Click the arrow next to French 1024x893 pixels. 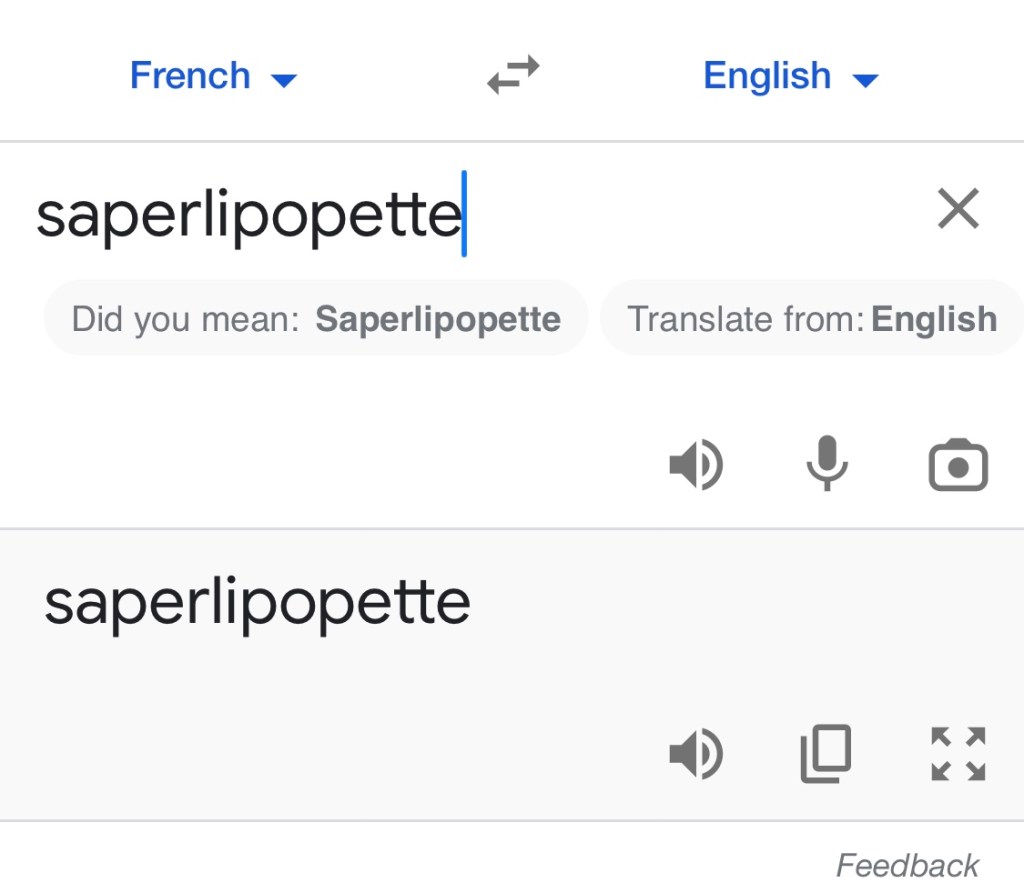285,80
